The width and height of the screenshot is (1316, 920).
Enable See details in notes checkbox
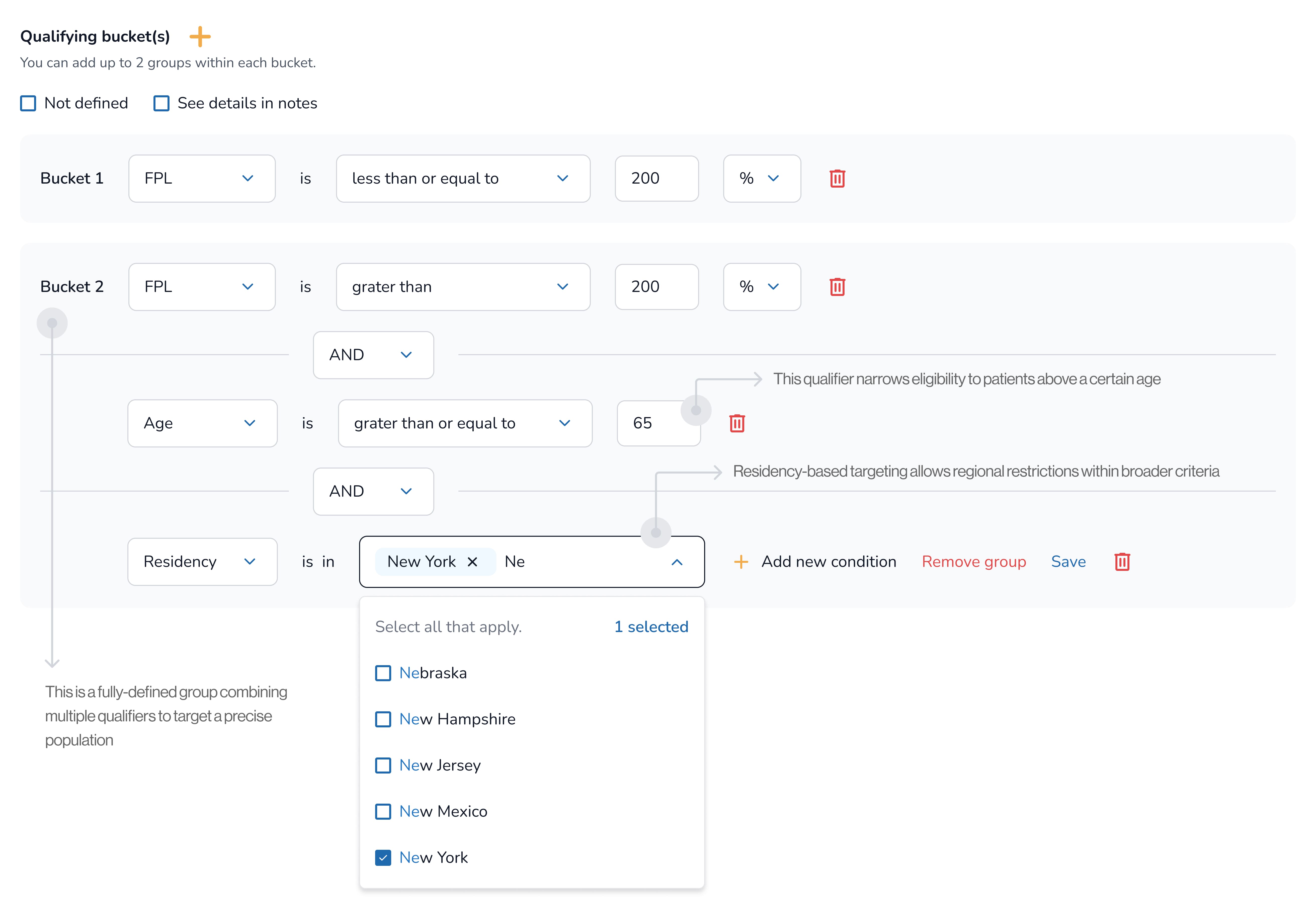click(x=162, y=103)
